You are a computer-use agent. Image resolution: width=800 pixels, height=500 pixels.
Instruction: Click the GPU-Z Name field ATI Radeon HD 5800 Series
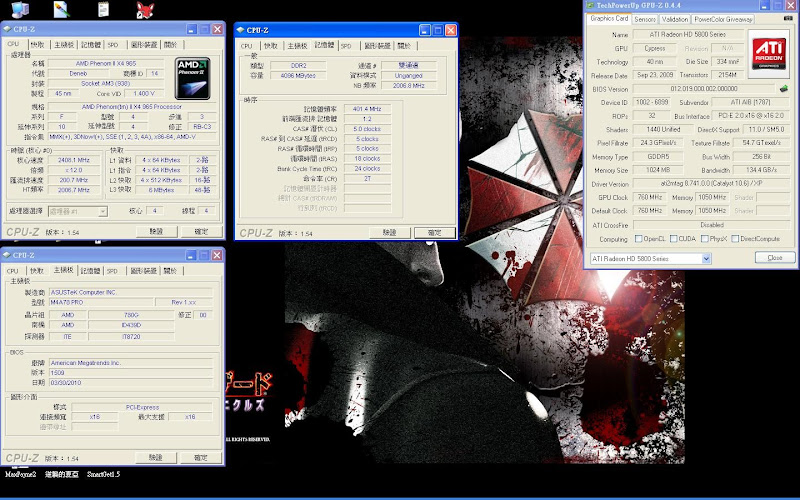pyautogui.click(x=688, y=35)
